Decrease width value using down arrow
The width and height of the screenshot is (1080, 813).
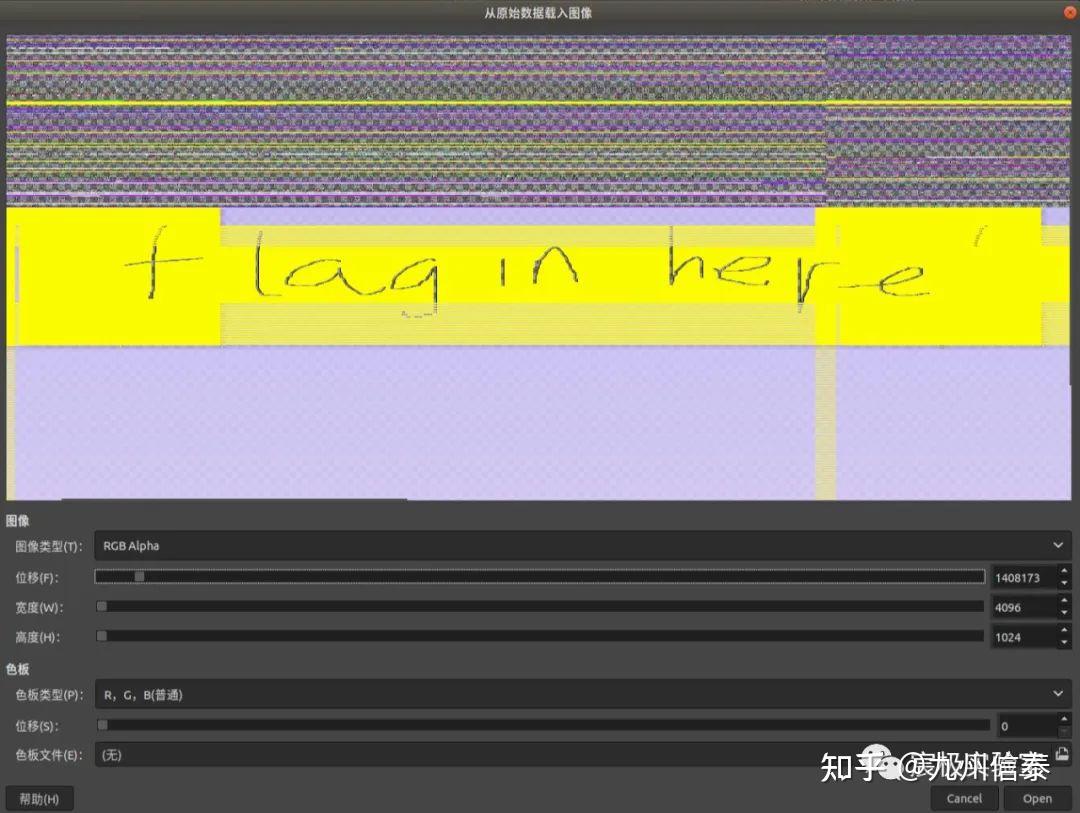1064,613
